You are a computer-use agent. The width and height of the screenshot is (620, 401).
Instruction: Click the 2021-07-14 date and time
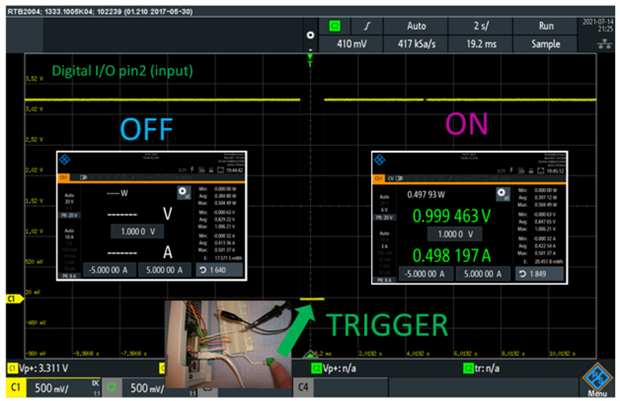597,25
